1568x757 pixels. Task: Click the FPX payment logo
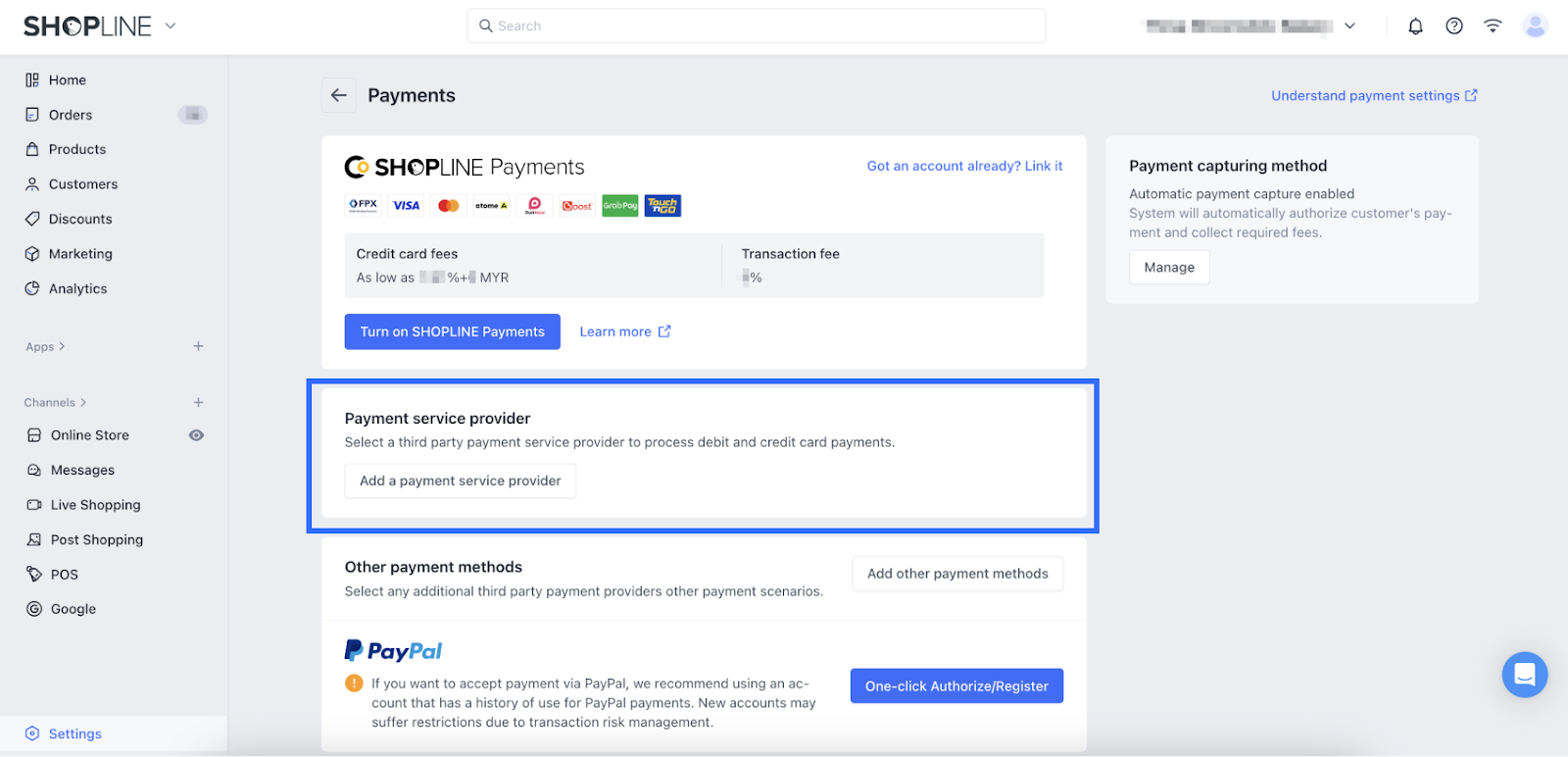[x=364, y=206]
